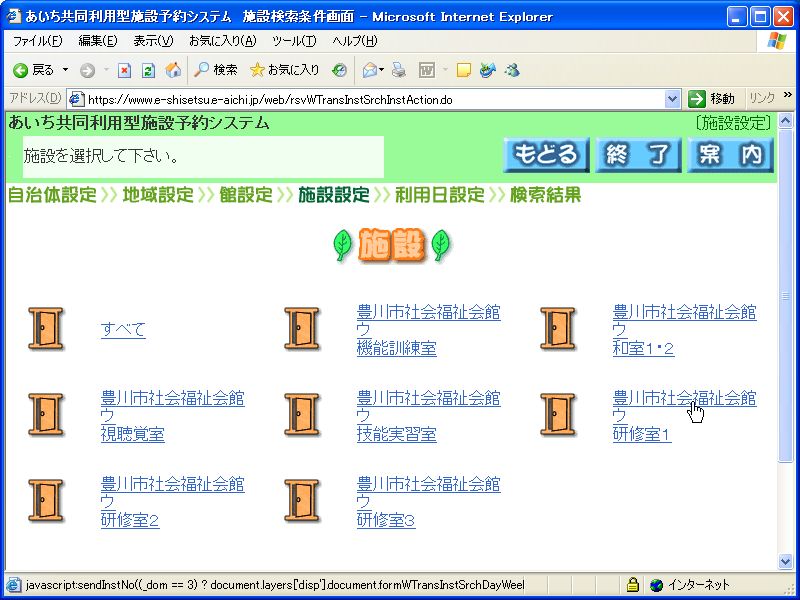Click the Stop icon in the toolbar
The image size is (800, 600).
pyautogui.click(x=124, y=70)
